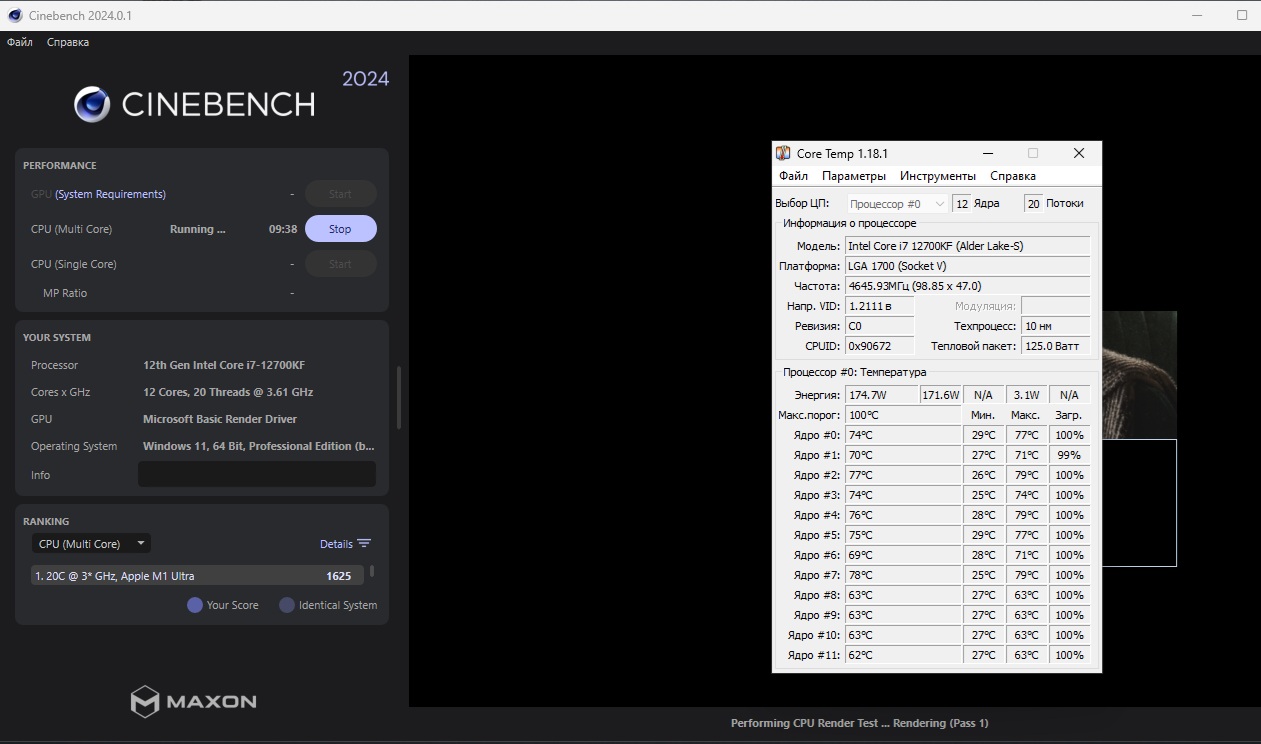Click the cores count field showing 12

point(961,203)
